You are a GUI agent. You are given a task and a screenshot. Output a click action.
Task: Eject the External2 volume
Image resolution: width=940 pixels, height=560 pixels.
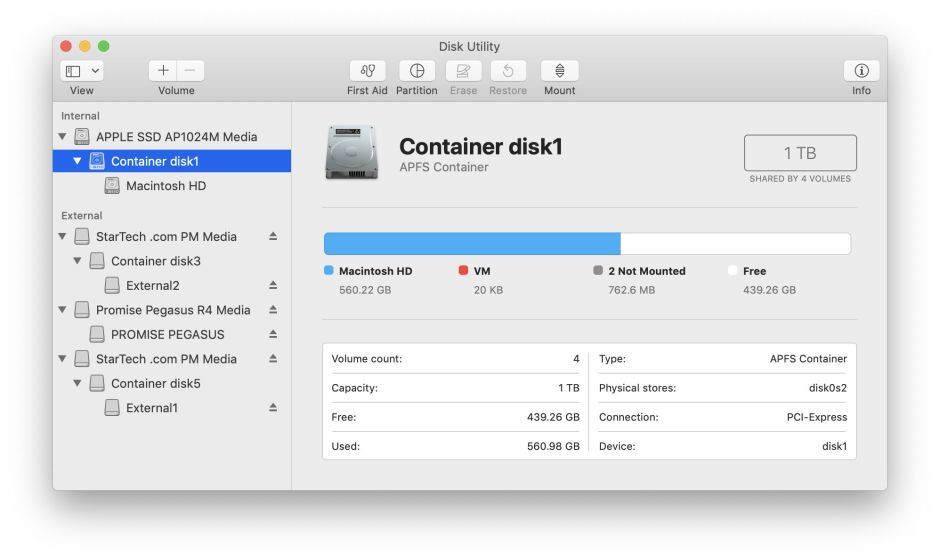(x=273, y=285)
